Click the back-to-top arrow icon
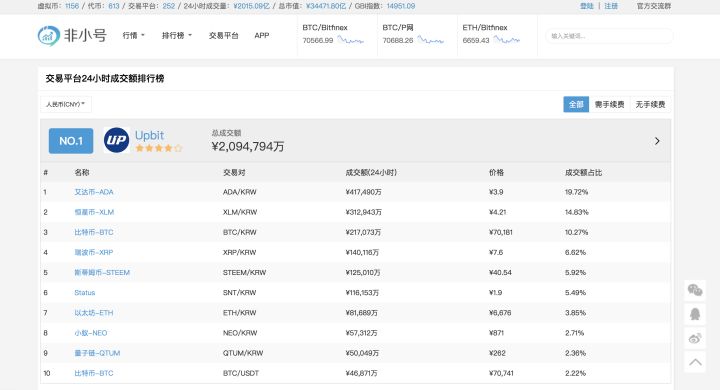This screenshot has height=390, width=720. pos(695,362)
